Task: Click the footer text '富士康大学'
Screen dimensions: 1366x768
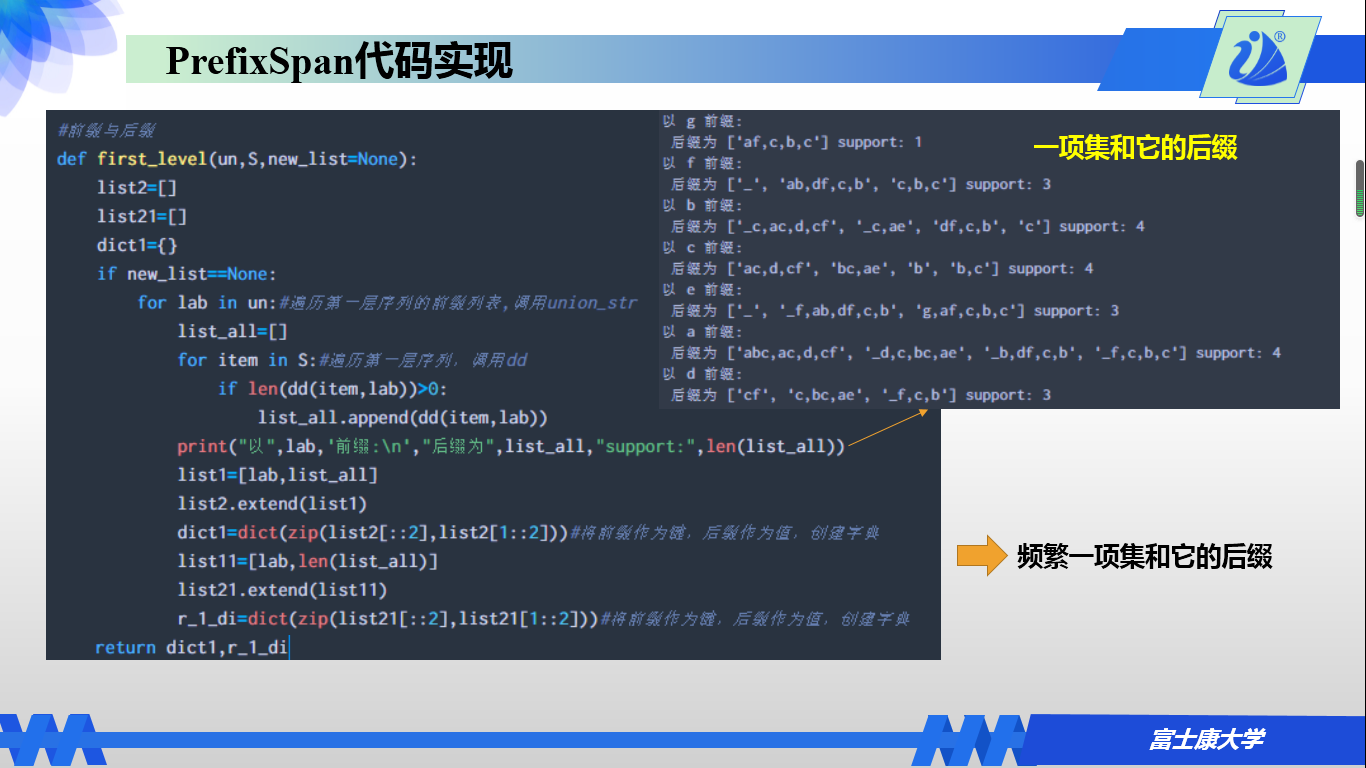Action: click(x=1207, y=740)
